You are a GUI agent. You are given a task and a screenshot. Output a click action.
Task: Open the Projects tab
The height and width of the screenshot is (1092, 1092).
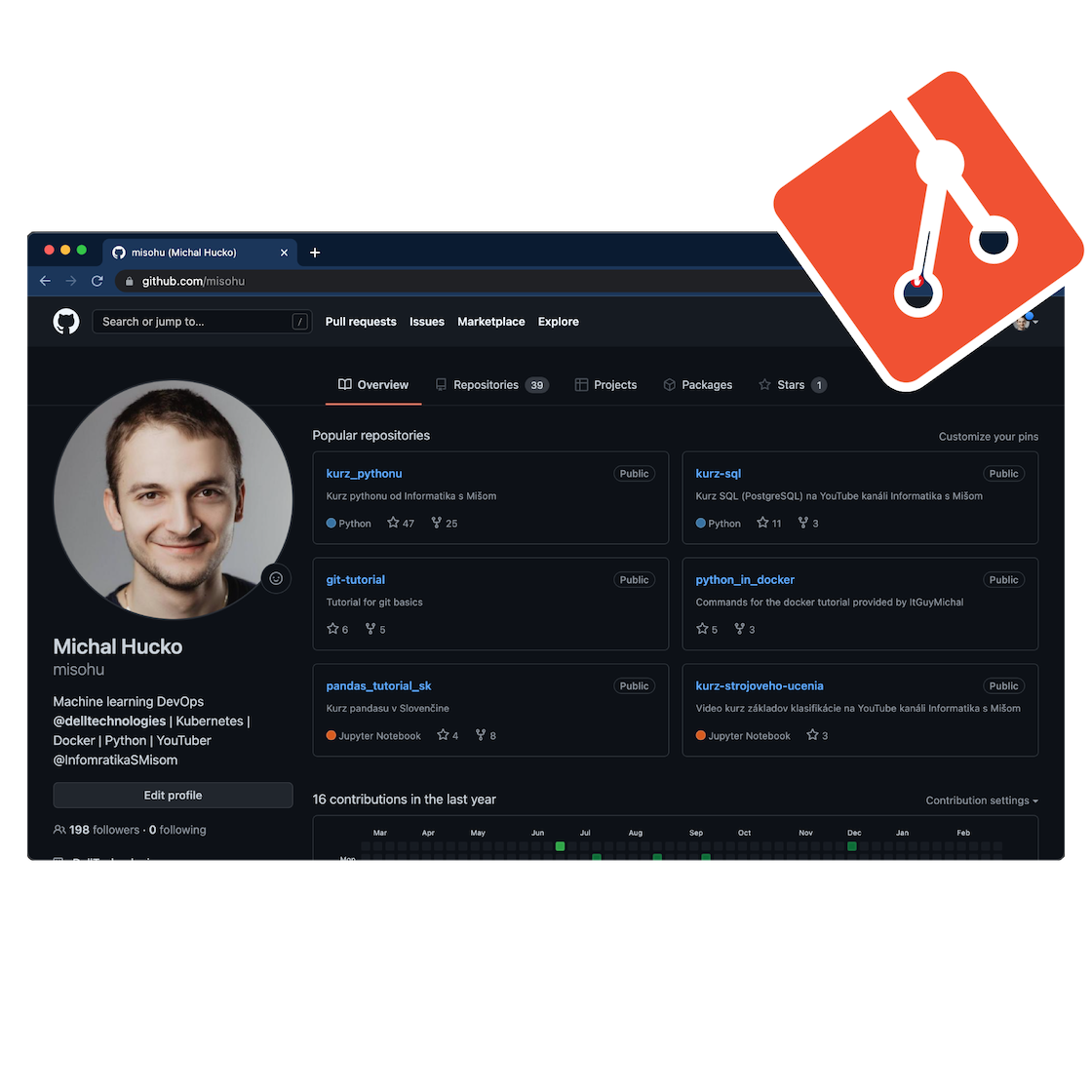[x=605, y=384]
